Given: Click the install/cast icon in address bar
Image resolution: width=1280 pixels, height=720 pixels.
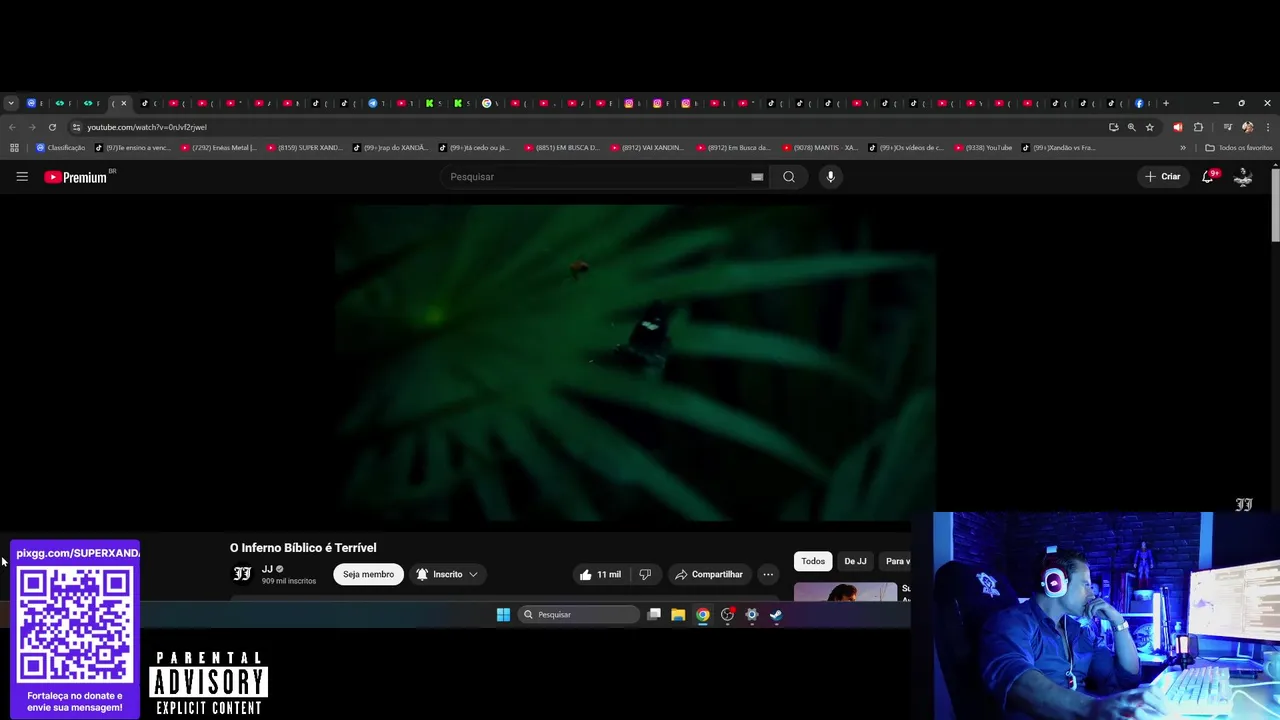Looking at the screenshot, I should tap(1113, 127).
